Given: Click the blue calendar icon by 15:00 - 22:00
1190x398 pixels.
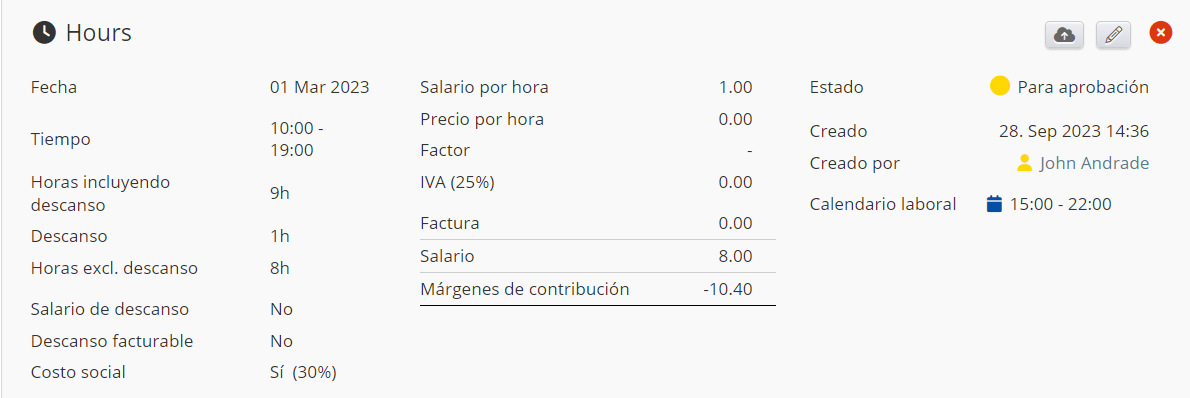Looking at the screenshot, I should (994, 204).
